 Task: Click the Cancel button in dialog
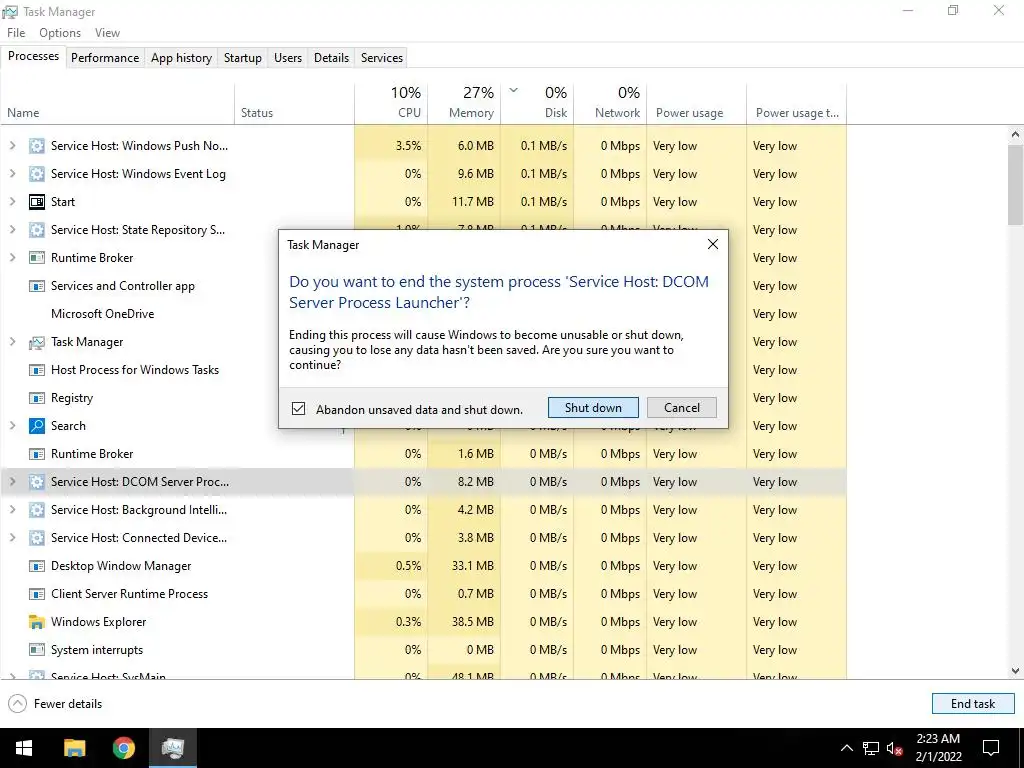[x=682, y=408]
